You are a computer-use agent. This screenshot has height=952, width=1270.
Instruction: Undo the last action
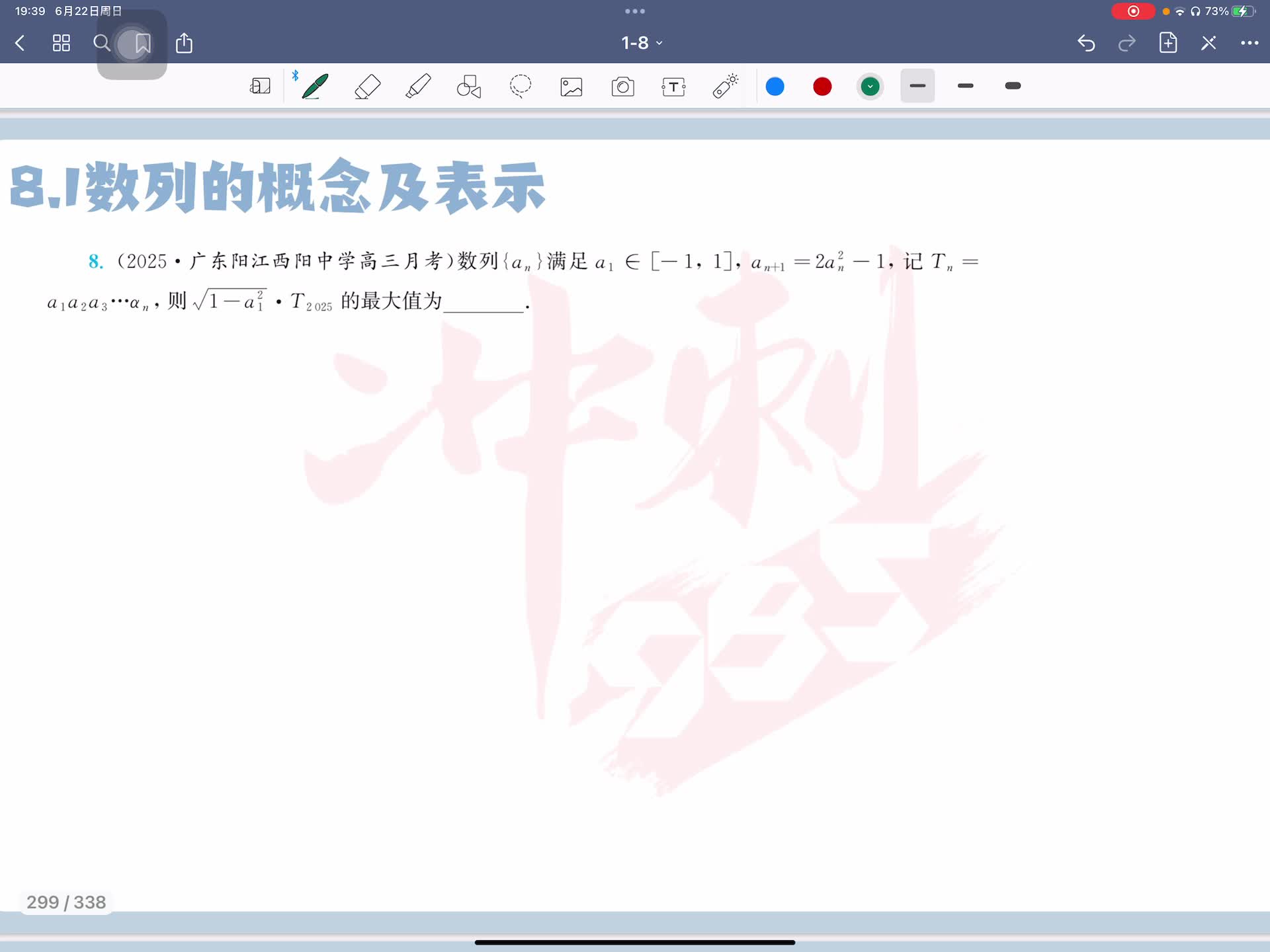[x=1085, y=44]
